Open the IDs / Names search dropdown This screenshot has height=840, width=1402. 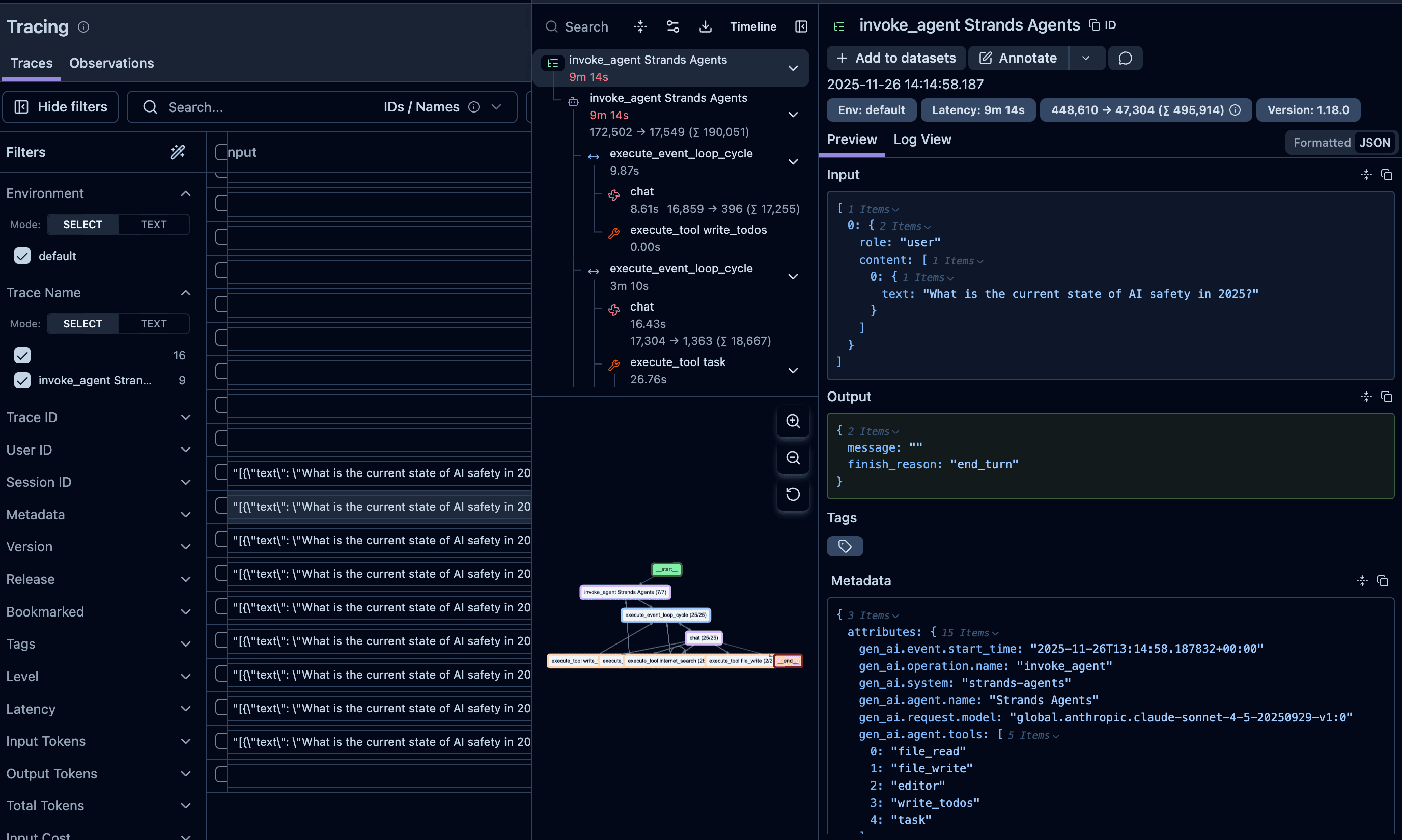496,107
